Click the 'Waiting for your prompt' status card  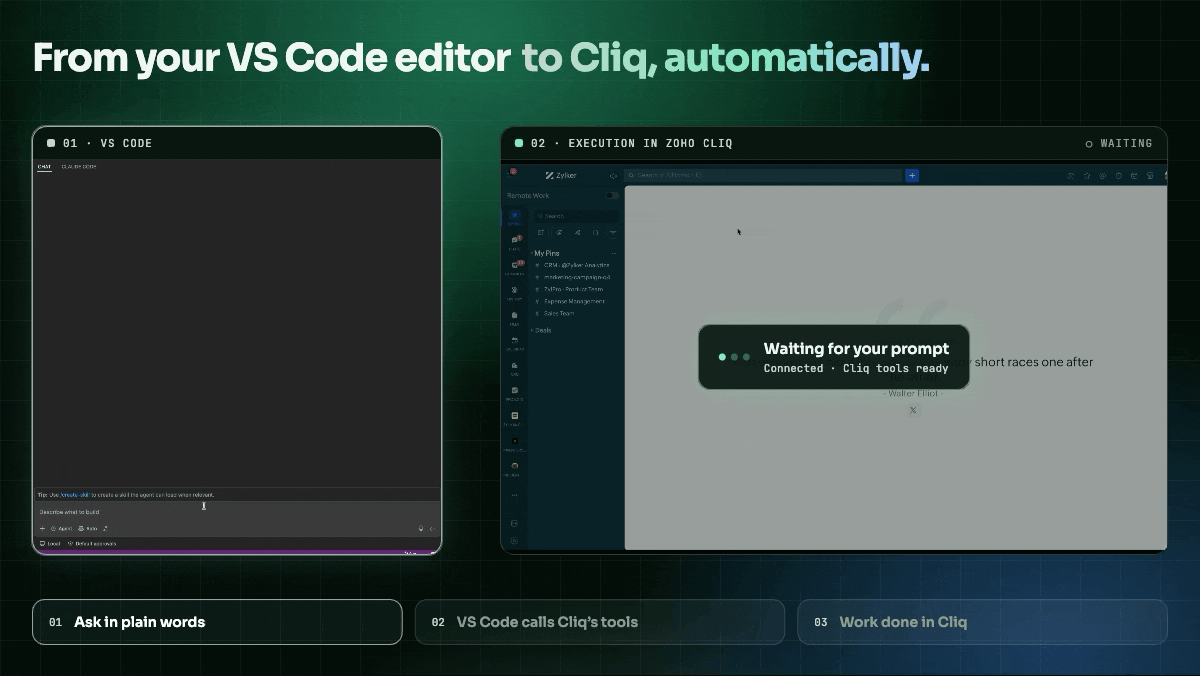[x=834, y=357]
